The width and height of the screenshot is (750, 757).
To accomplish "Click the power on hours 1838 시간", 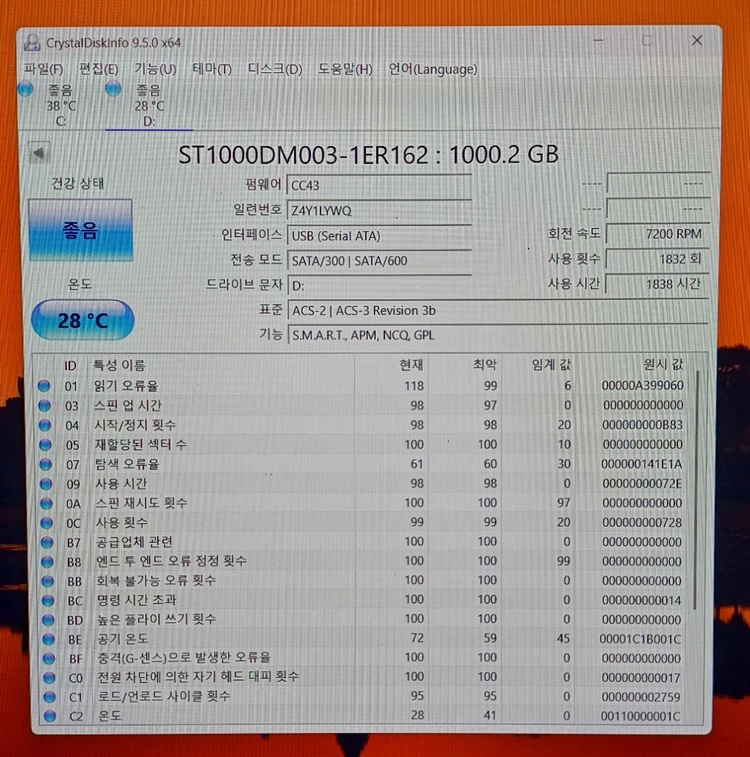I will click(657, 284).
